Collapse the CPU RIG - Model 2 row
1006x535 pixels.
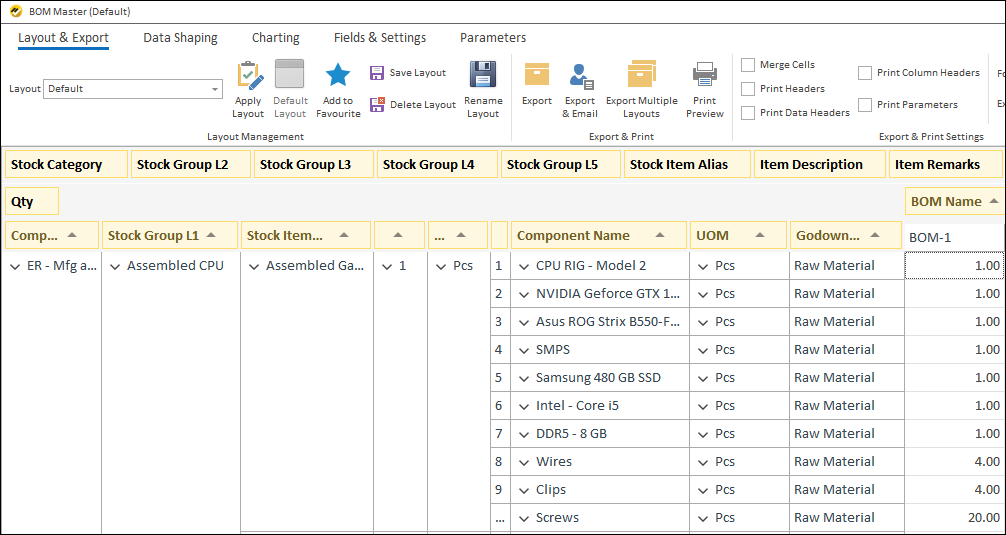[524, 267]
